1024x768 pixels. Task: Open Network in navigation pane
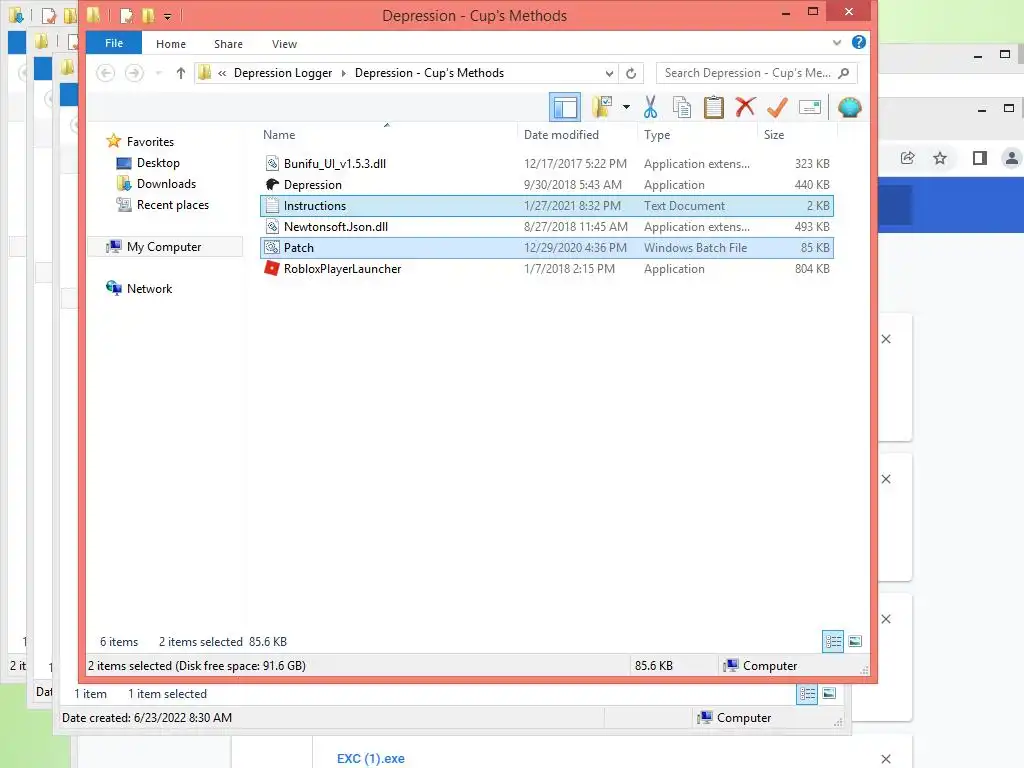click(x=149, y=288)
